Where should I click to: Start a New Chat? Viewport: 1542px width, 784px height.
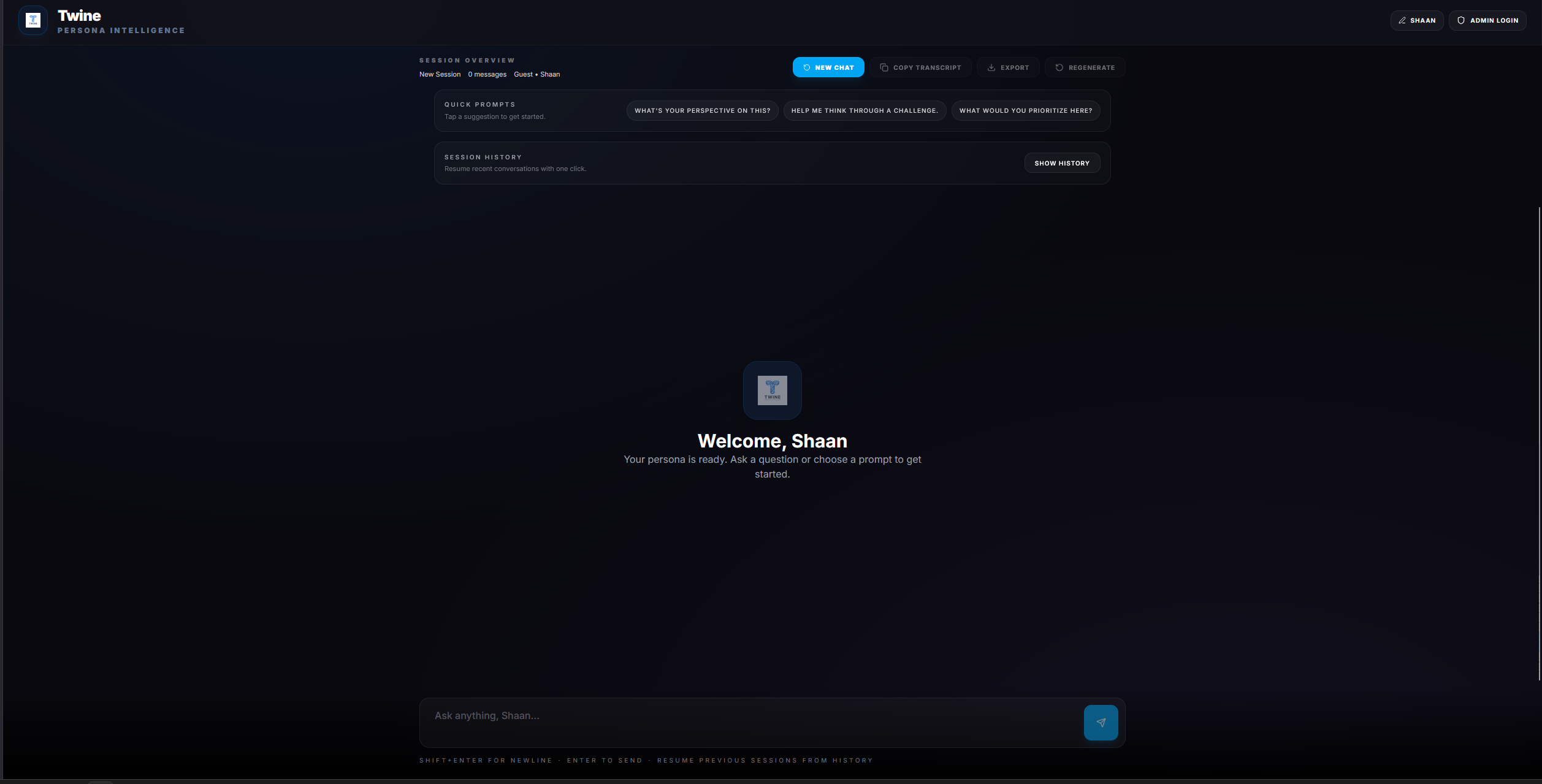coord(828,67)
